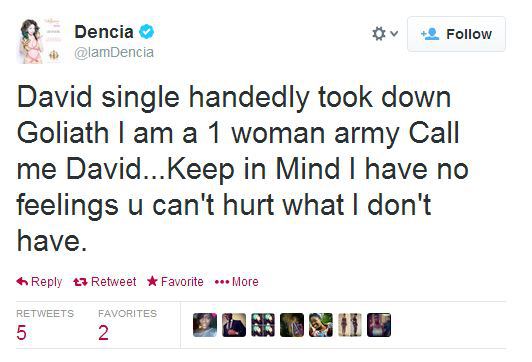
Task: Click the Reply arrow icon
Action: coord(22,281)
